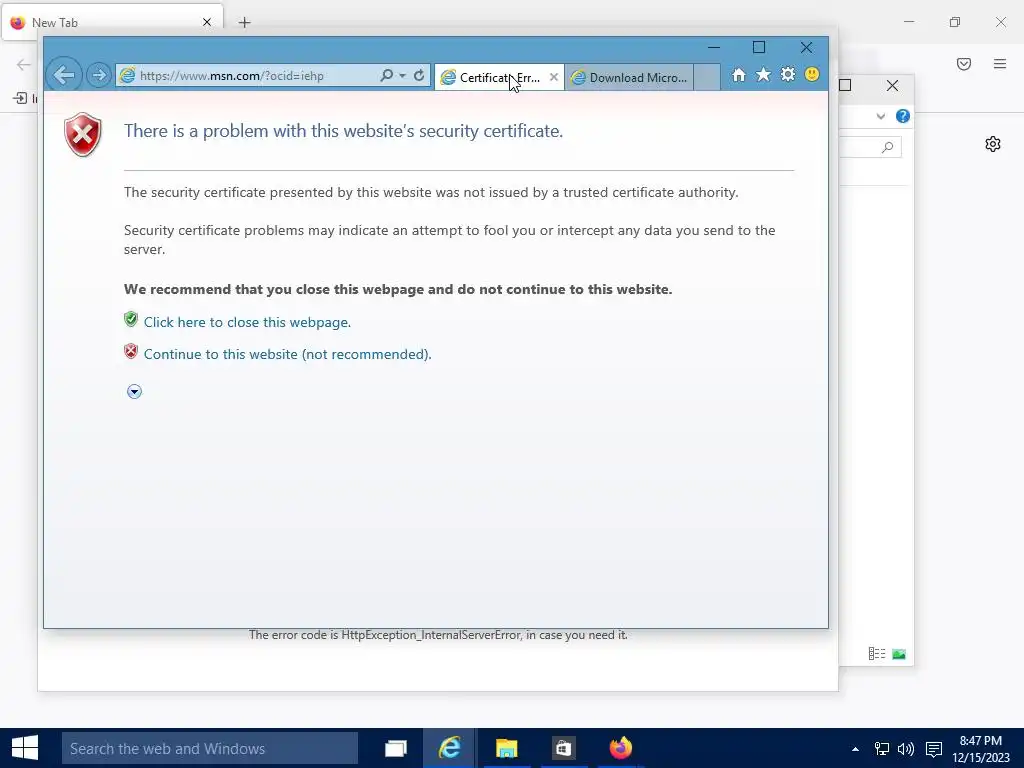This screenshot has width=1024, height=768.
Task: Close the Certificate Error tab
Action: (554, 77)
